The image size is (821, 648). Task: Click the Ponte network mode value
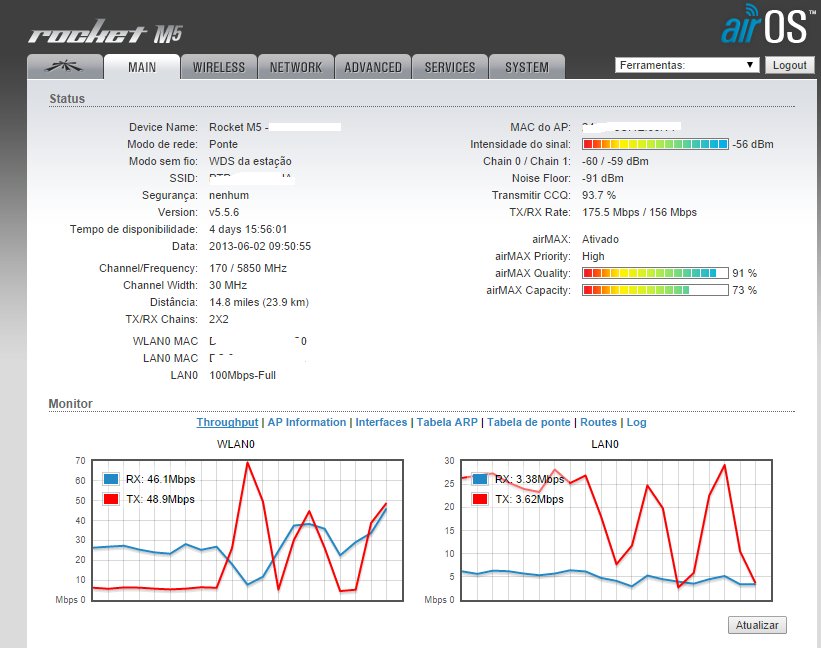tap(224, 144)
